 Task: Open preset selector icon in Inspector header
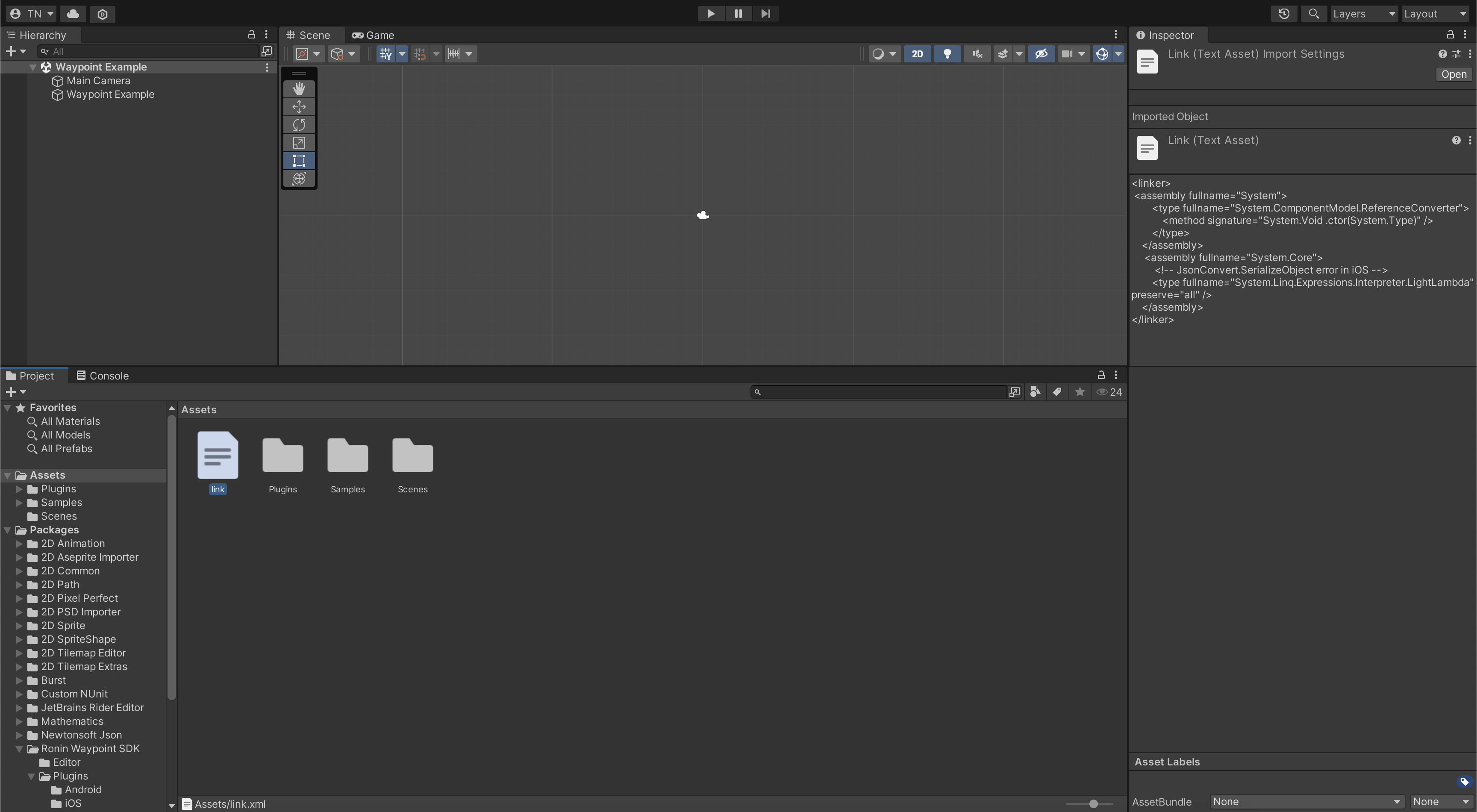1456,54
